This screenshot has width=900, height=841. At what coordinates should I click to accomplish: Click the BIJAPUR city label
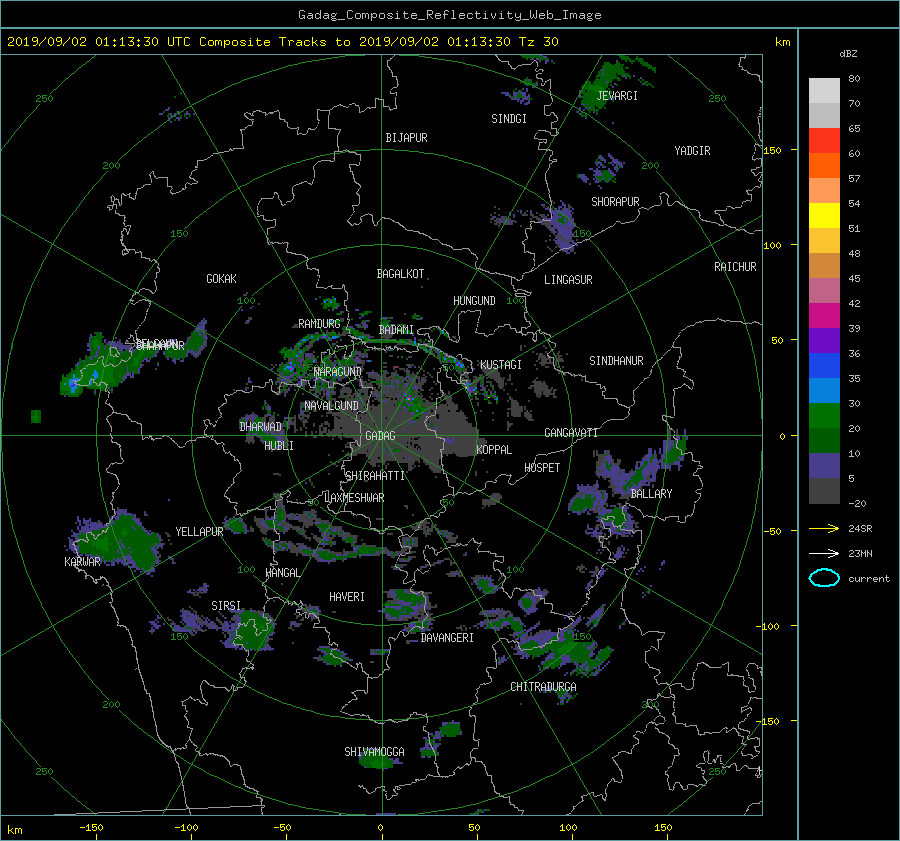(x=406, y=138)
